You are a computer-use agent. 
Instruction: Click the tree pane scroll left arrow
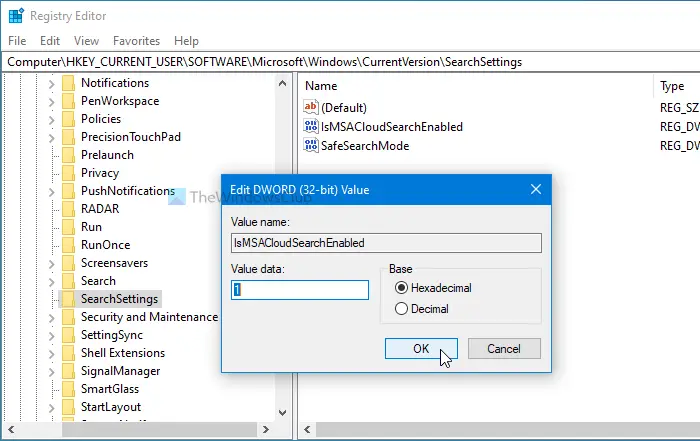click(11, 429)
